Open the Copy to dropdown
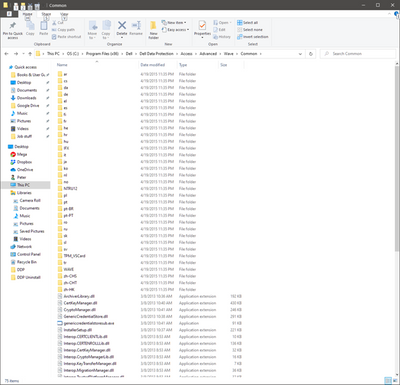This screenshot has height=385, width=400. point(106,29)
